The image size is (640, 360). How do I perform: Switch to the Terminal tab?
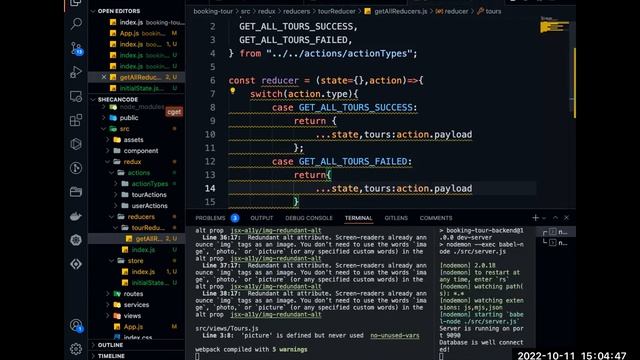coord(358,218)
